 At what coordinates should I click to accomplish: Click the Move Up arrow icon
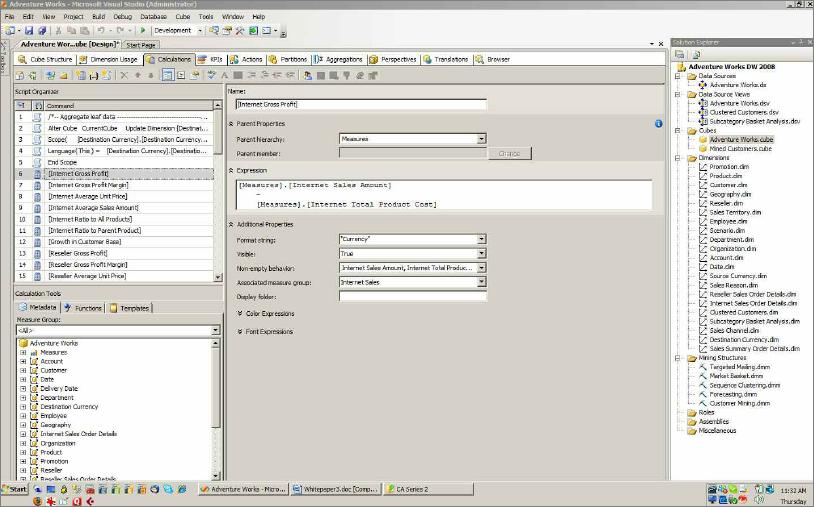(138, 76)
